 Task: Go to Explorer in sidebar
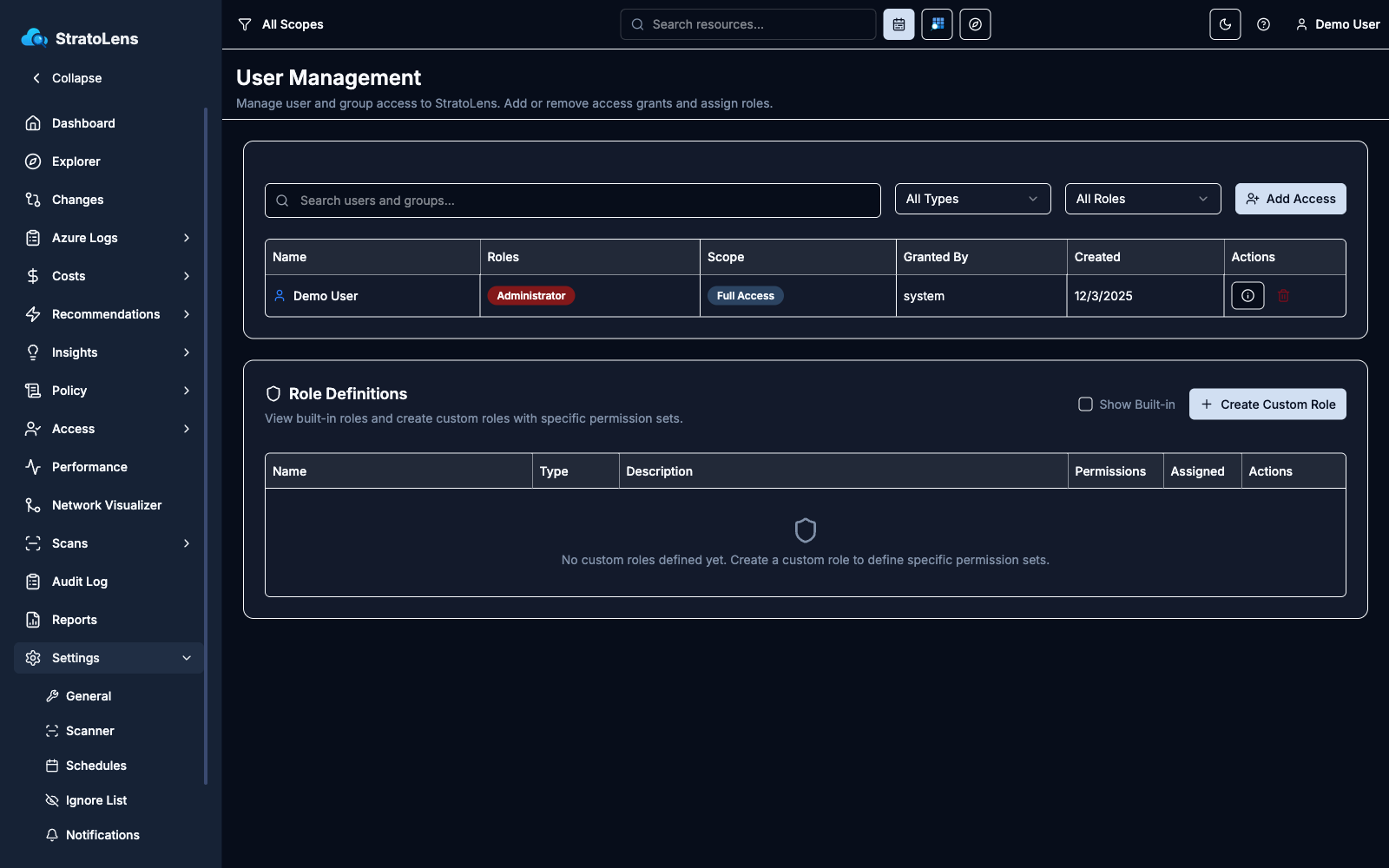pyautogui.click(x=109, y=161)
